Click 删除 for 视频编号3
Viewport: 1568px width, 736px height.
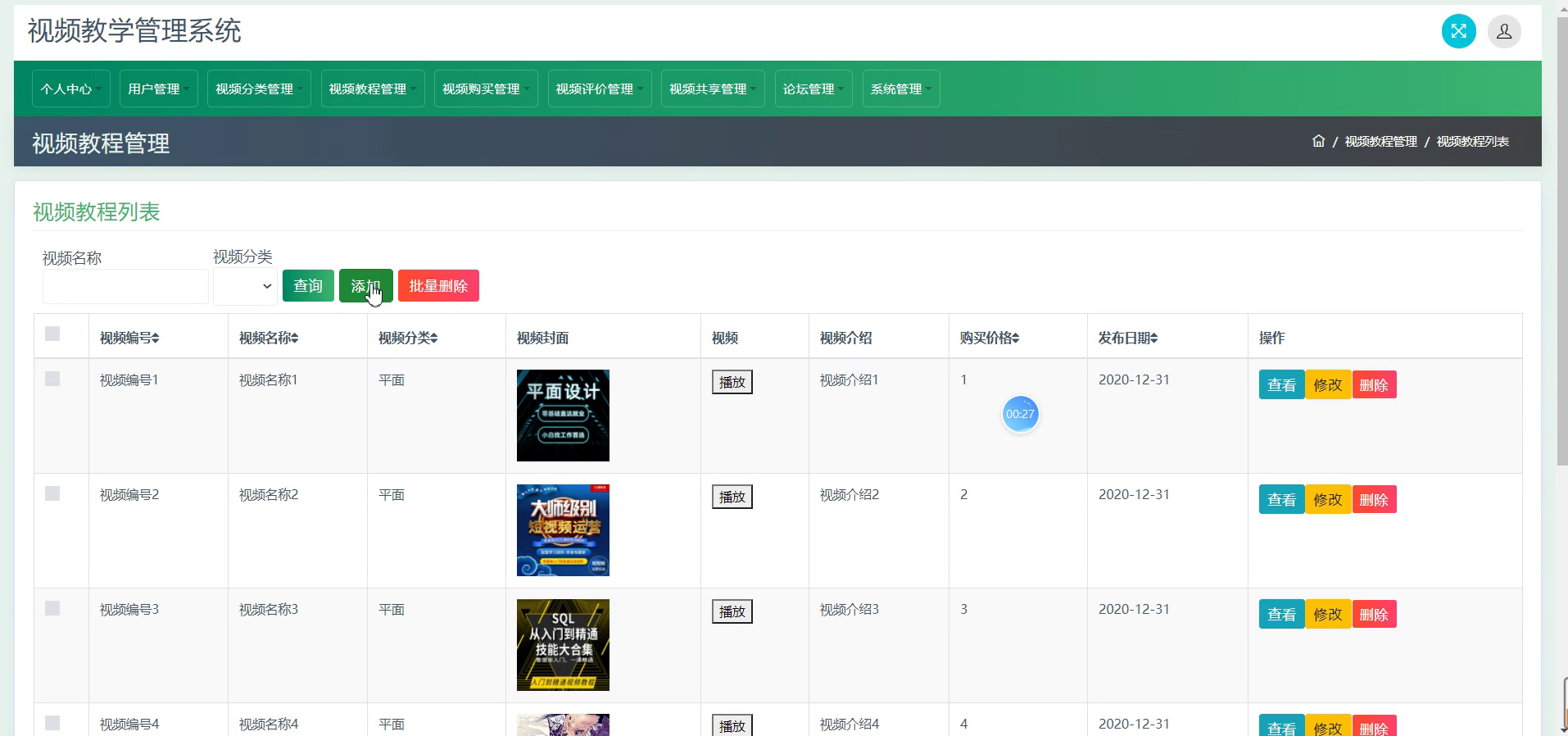click(1374, 615)
